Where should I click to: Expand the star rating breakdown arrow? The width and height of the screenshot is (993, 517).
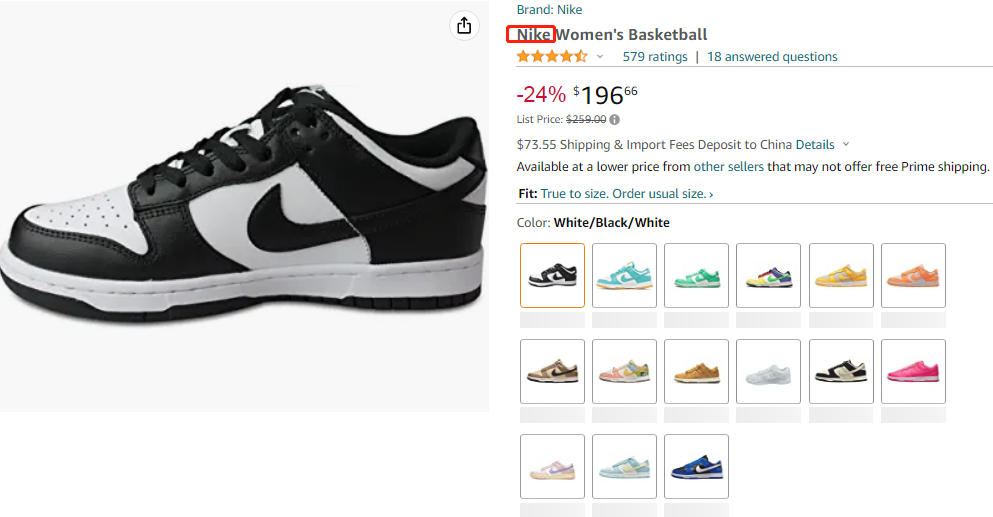[600, 57]
